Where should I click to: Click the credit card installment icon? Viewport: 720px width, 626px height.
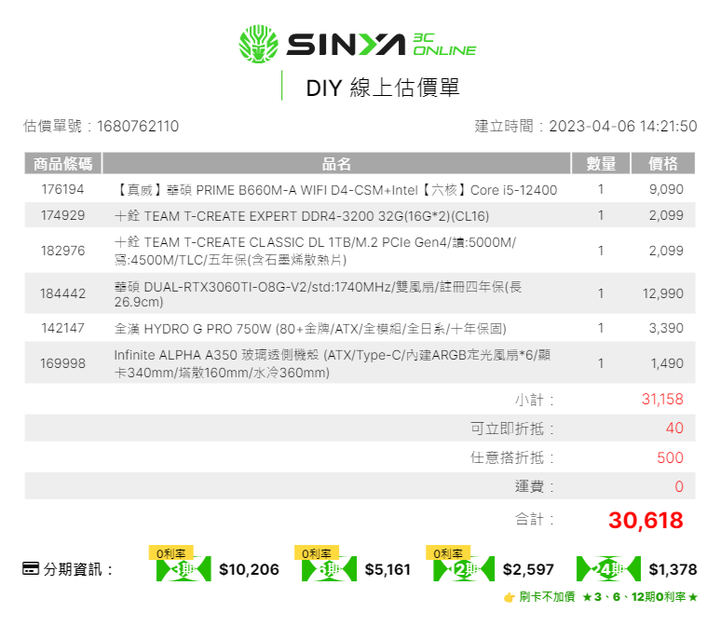31,569
